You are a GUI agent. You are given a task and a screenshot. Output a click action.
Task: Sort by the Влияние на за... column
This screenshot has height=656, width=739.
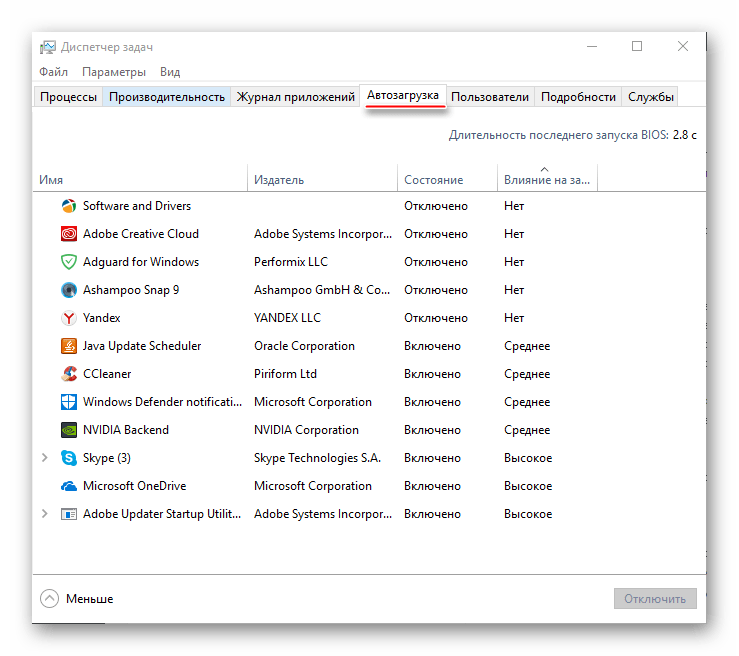point(547,180)
